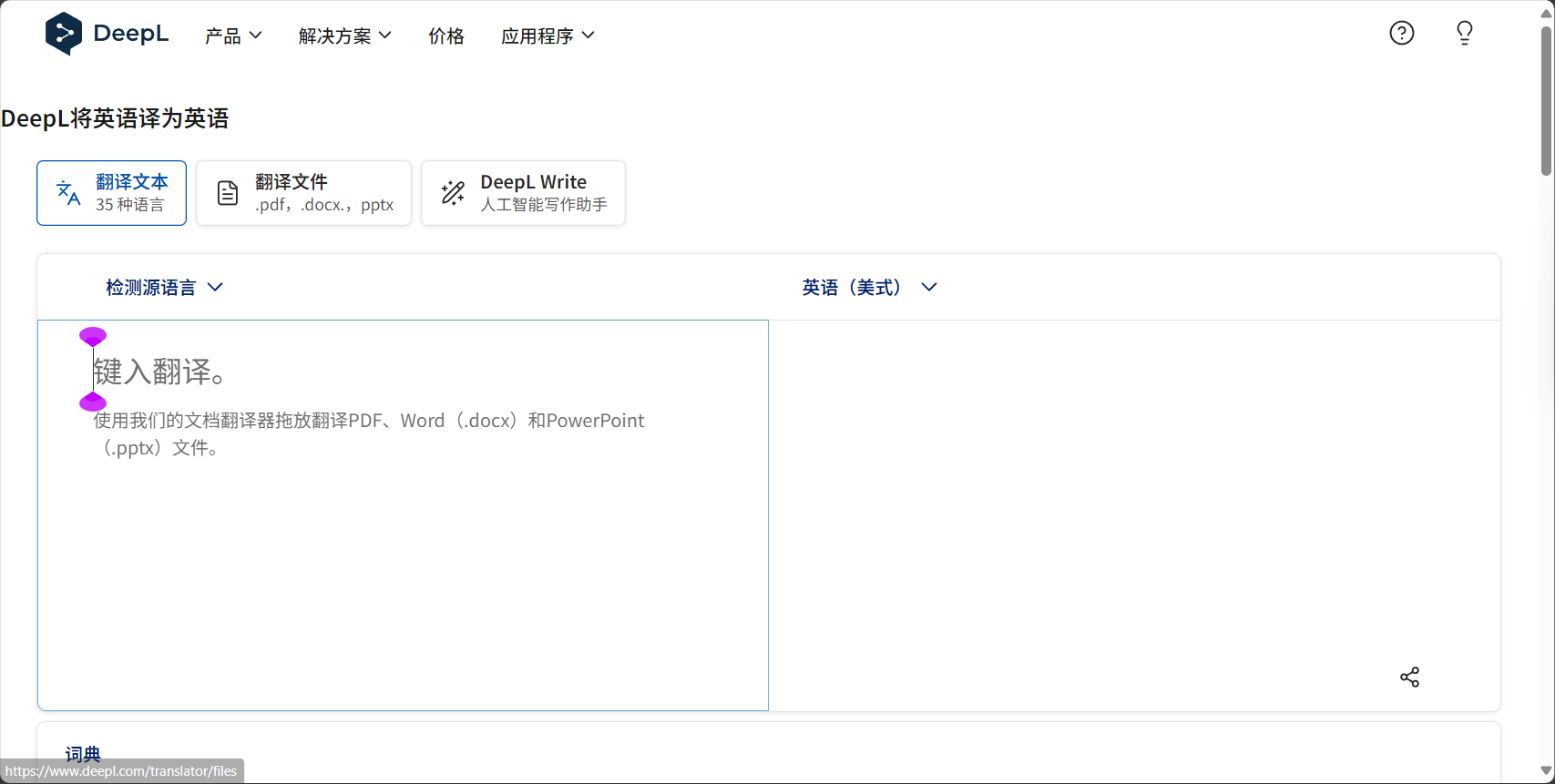The width and height of the screenshot is (1555, 784).
Task: Click the share icon in the translation panel
Action: pos(1409,677)
